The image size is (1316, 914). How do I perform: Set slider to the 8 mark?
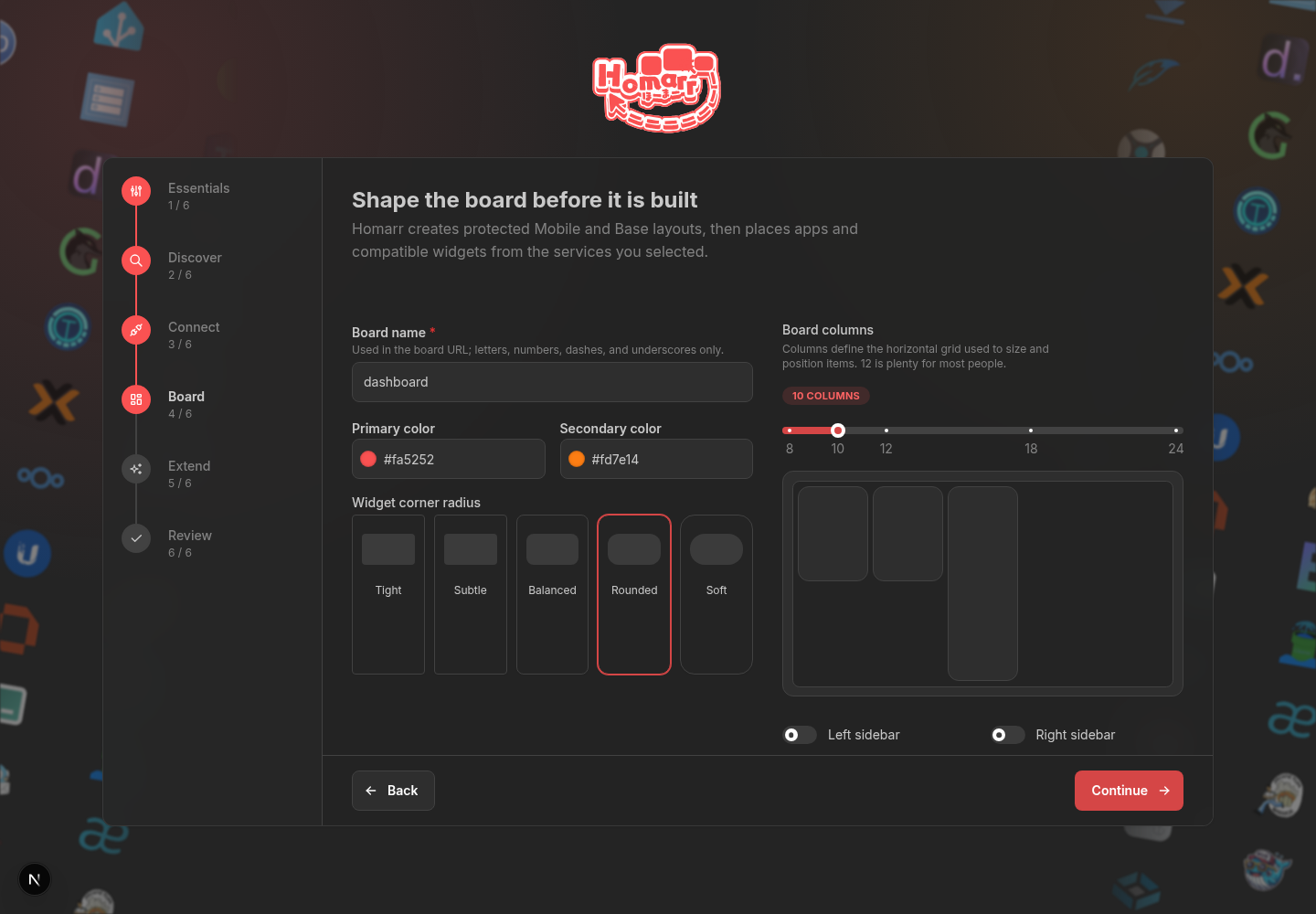coord(790,430)
